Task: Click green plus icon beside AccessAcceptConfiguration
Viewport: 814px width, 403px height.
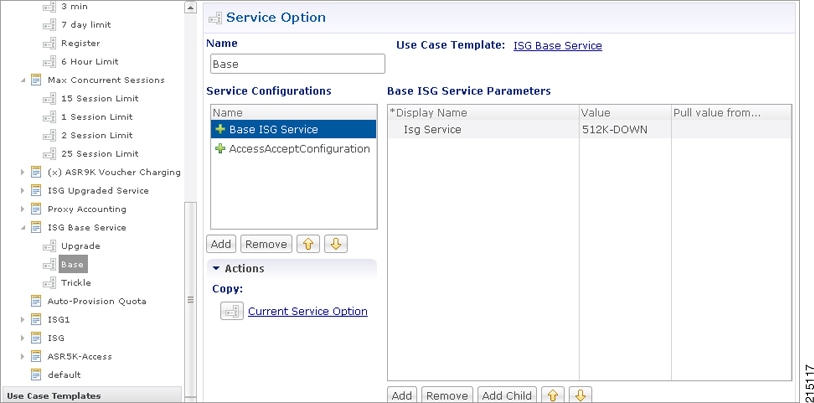Action: tap(220, 149)
